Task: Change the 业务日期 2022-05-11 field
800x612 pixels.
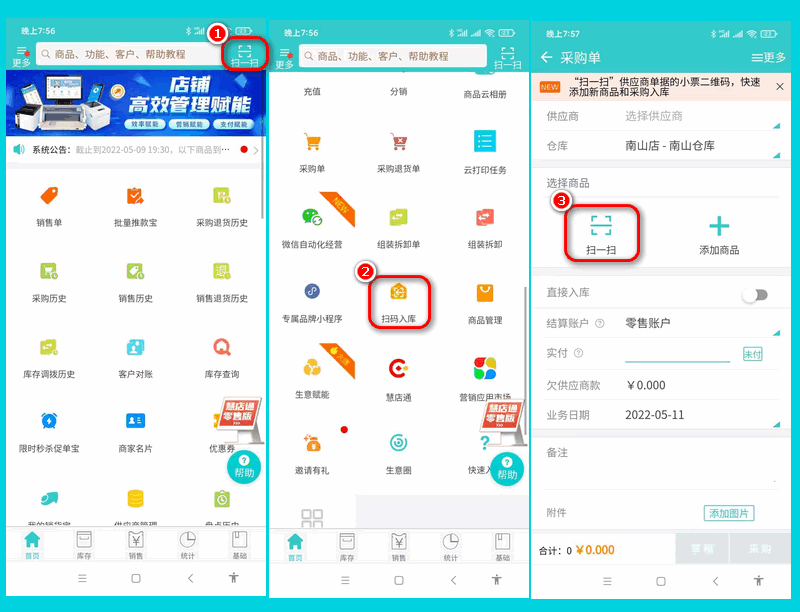Action: tap(700, 414)
